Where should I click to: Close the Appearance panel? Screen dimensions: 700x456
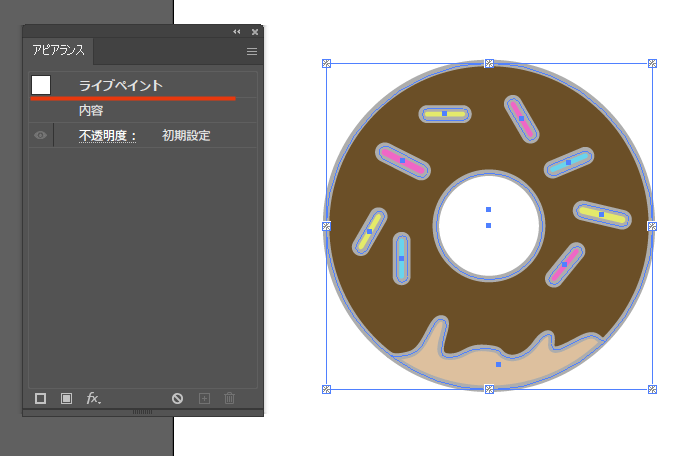pos(255,32)
